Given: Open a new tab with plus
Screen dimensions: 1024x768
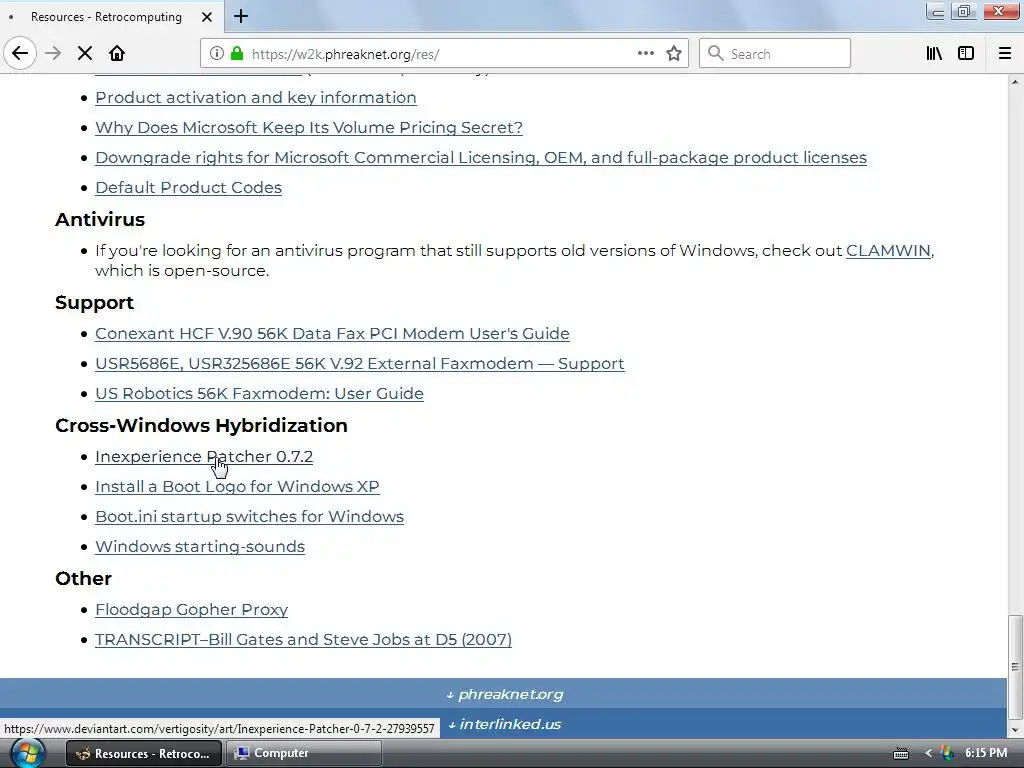Looking at the screenshot, I should tap(241, 16).
